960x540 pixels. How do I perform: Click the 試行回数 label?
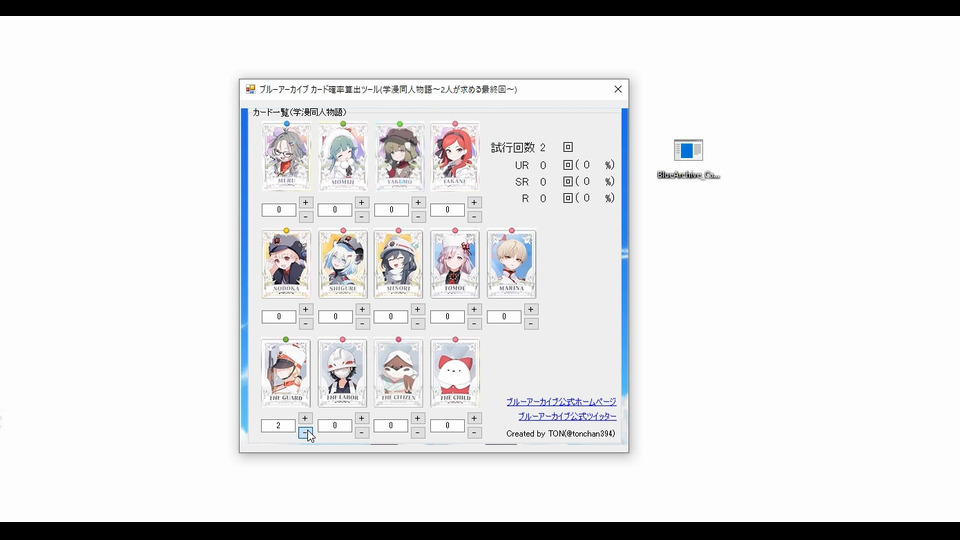(x=513, y=148)
